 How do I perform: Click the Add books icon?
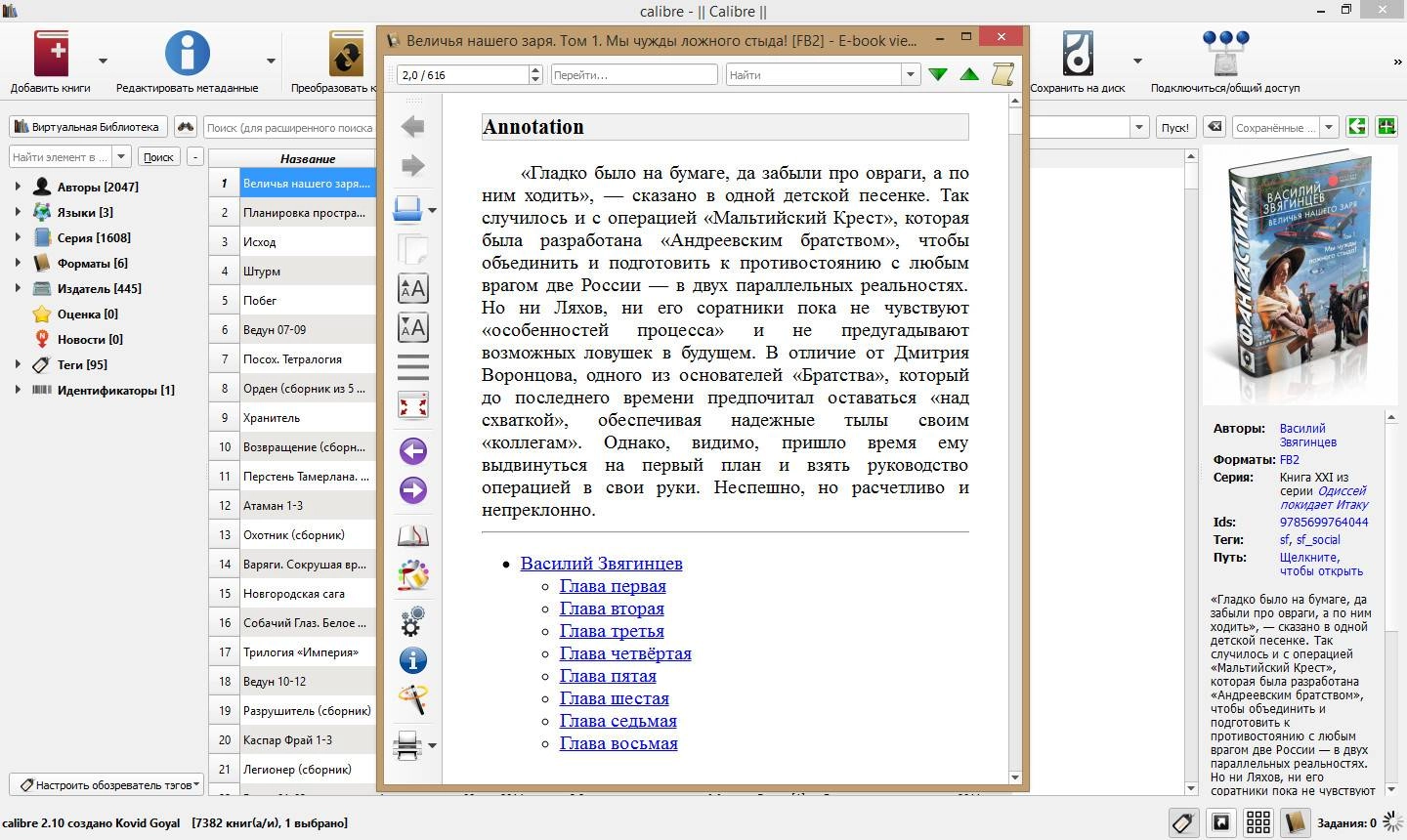tap(51, 53)
